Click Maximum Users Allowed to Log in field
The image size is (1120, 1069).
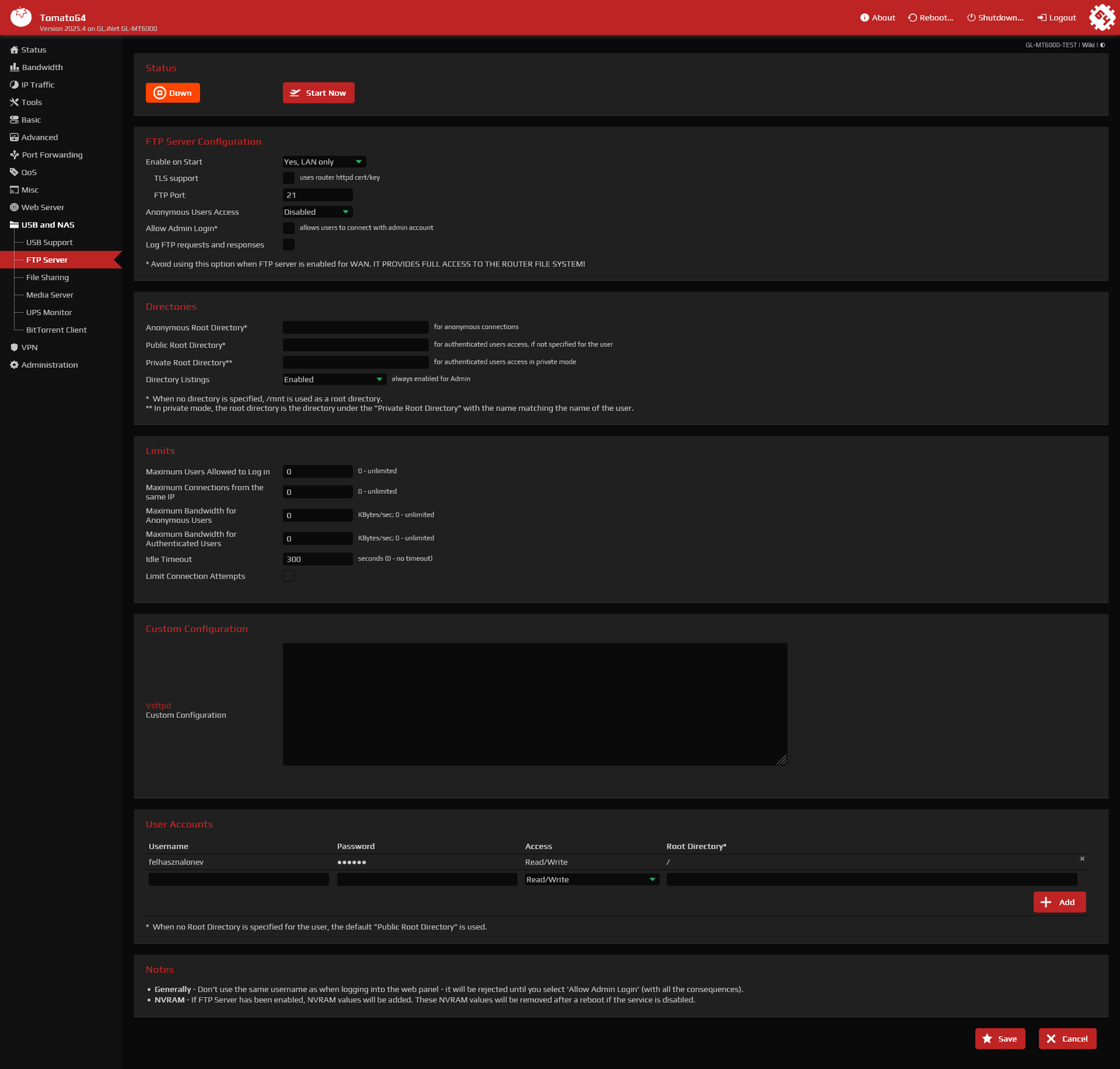click(318, 471)
